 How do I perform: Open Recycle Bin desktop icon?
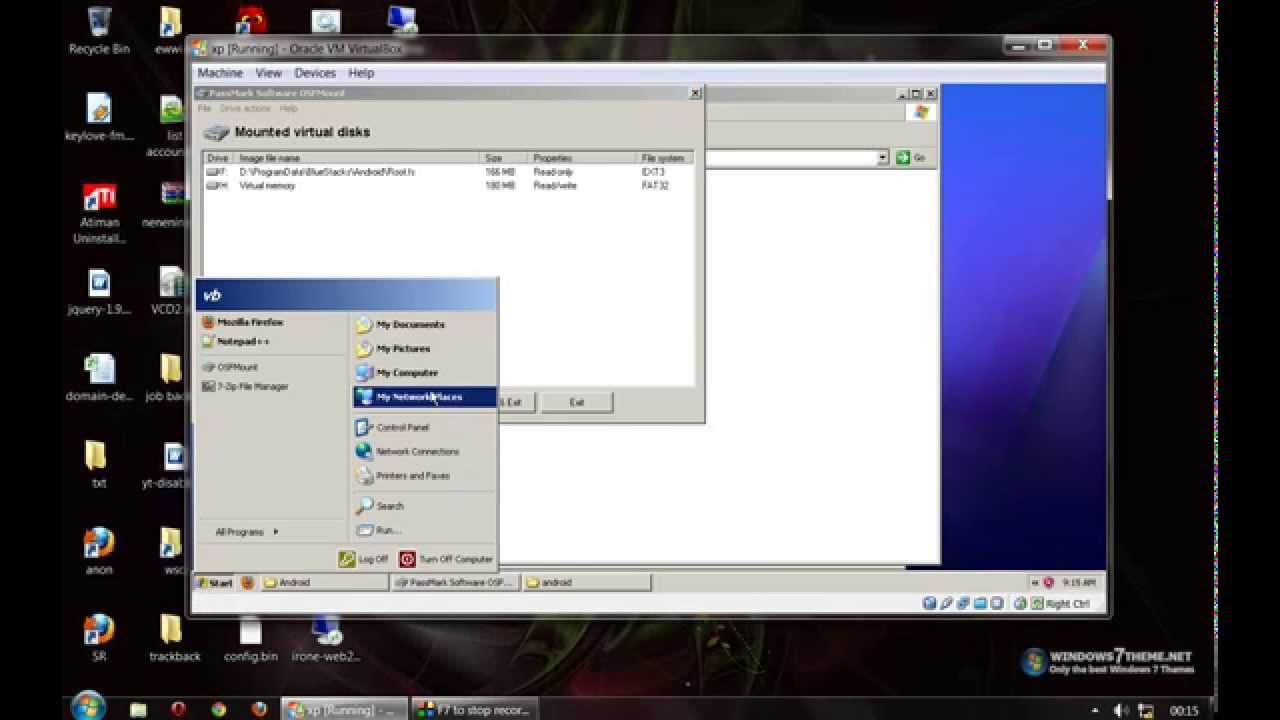(x=99, y=30)
